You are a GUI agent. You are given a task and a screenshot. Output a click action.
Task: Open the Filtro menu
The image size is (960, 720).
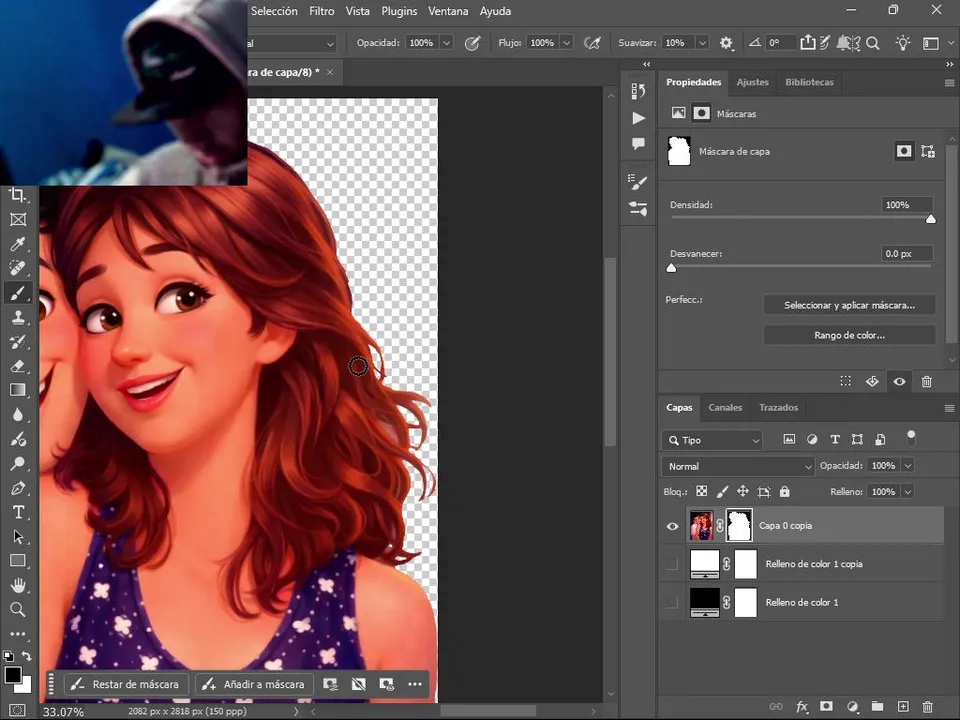[321, 11]
